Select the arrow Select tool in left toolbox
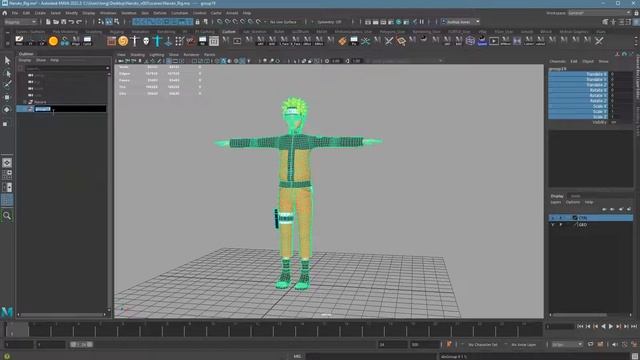This screenshot has width=640, height=360. pos(7,61)
